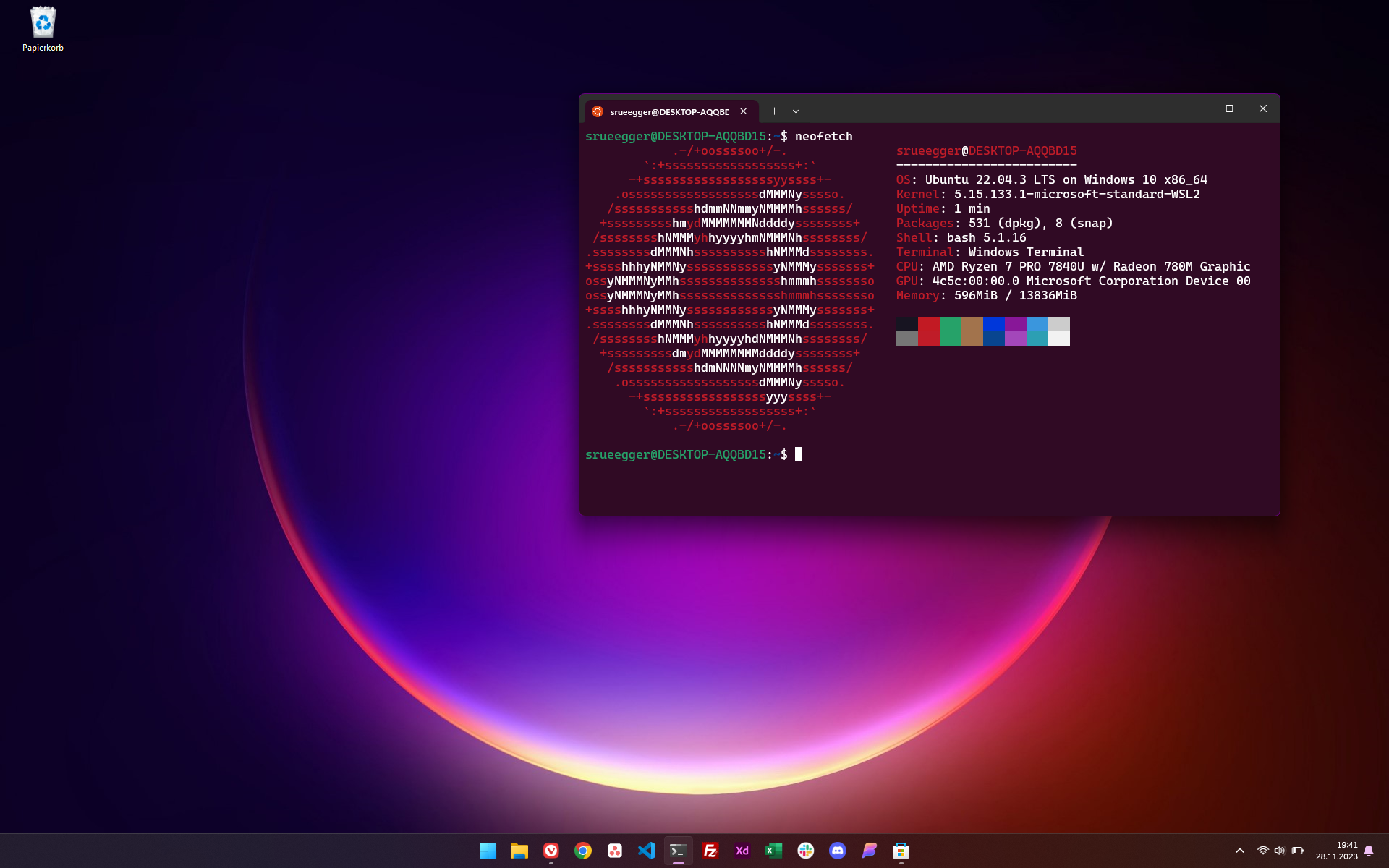Screen dimensions: 1389x868
Task: Open Wi-Fi settings via the network icon
Action: coord(1262,851)
